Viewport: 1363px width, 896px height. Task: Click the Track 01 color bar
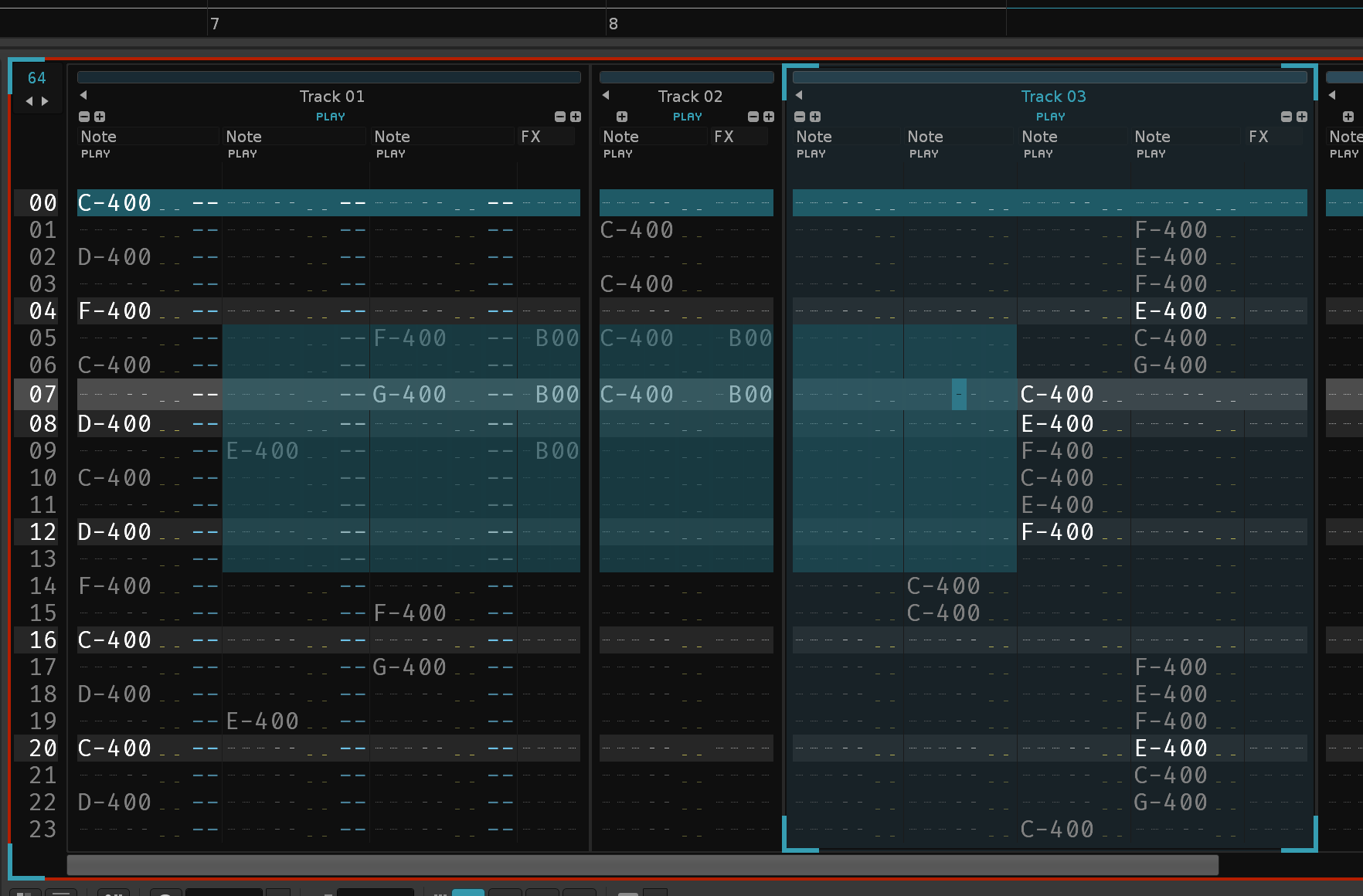click(x=328, y=77)
